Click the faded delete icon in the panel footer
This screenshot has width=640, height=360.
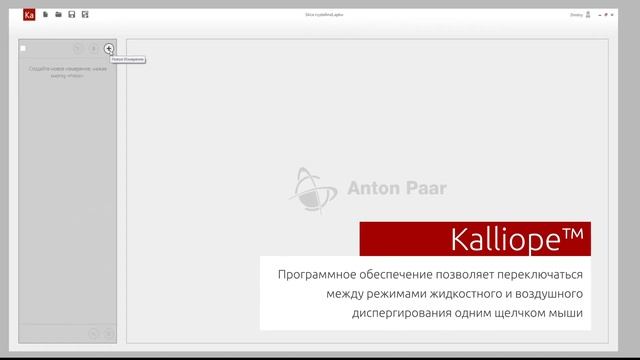pos(109,333)
